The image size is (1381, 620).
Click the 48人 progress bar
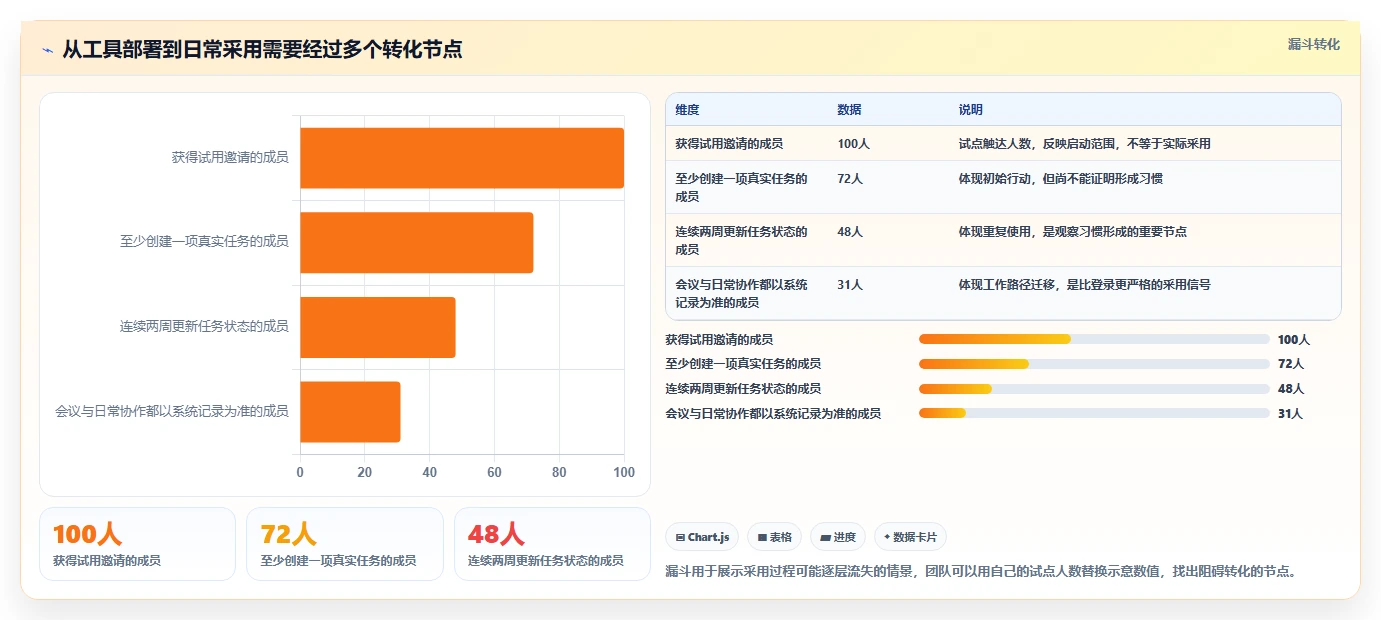click(1094, 388)
